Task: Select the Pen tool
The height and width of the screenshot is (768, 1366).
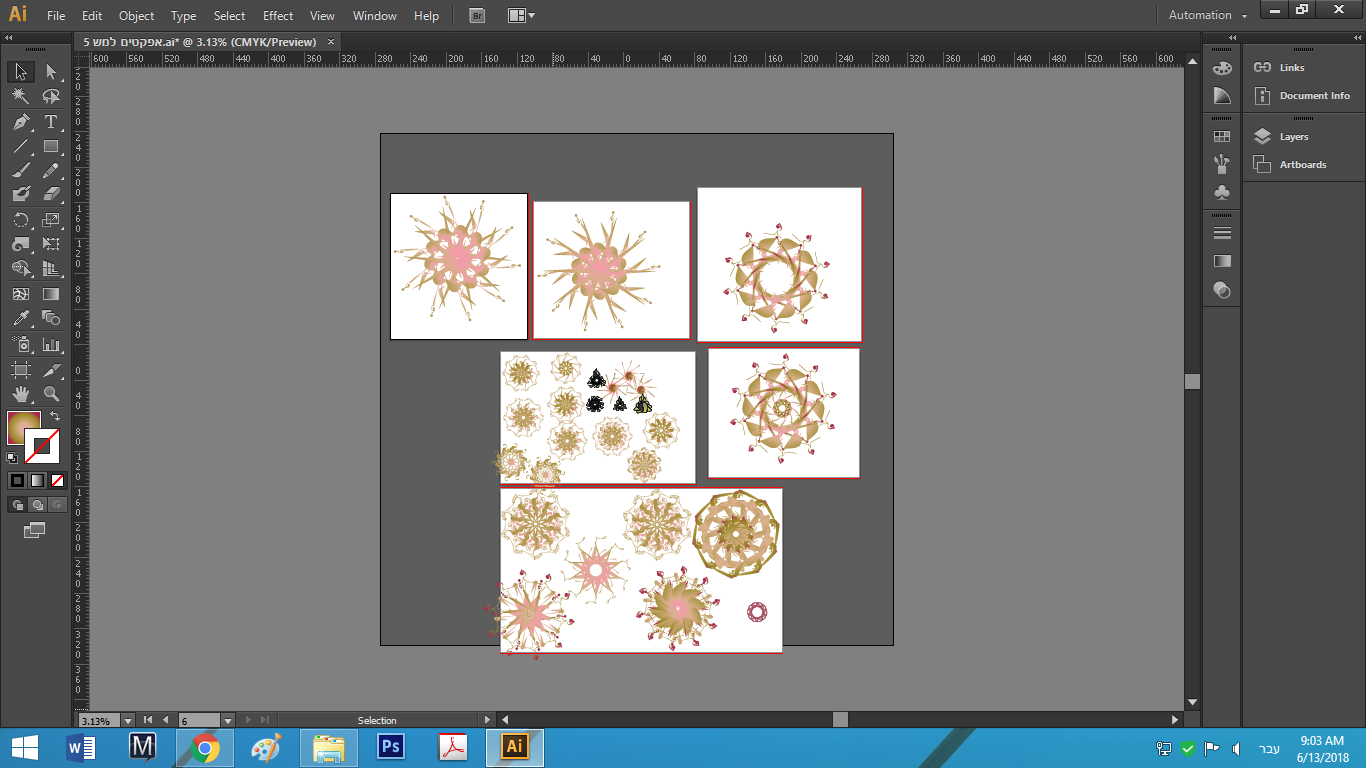Action: pyautogui.click(x=20, y=122)
